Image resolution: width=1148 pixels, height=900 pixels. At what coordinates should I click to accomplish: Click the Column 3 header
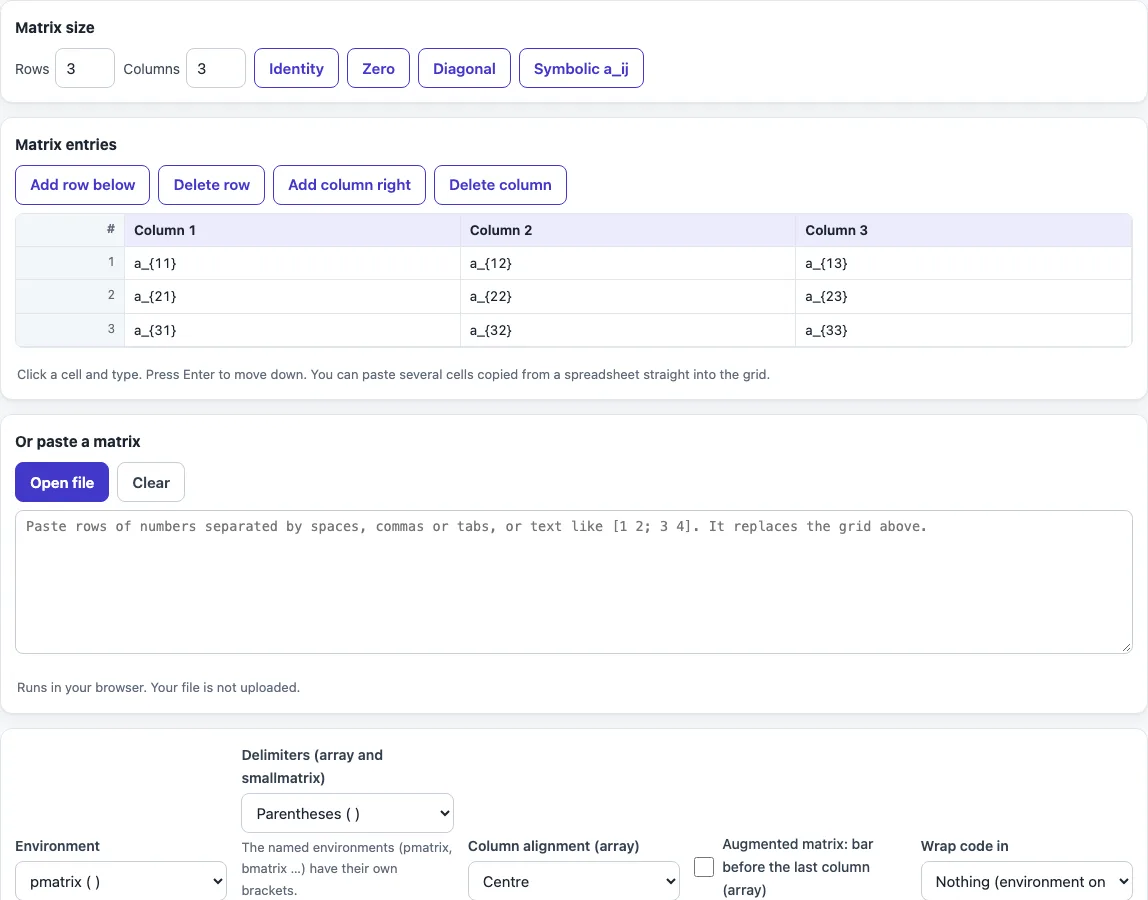964,230
